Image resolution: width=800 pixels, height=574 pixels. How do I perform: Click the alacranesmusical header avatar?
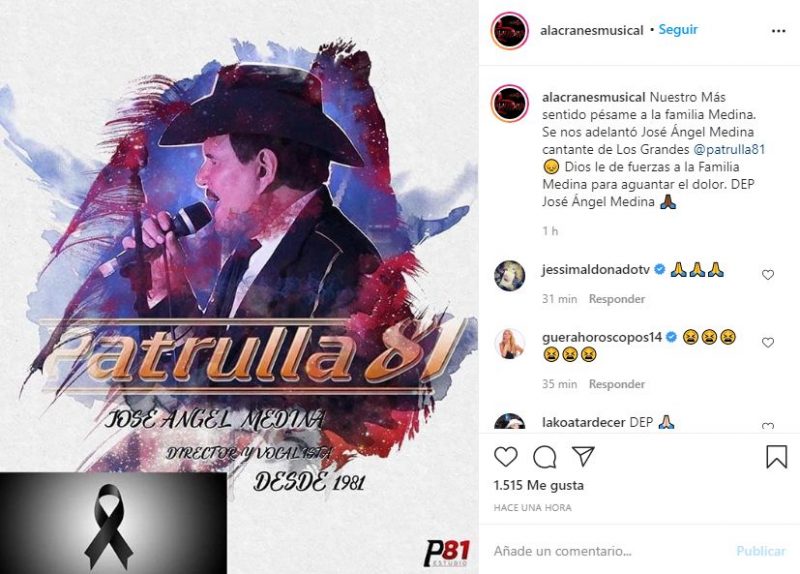[x=510, y=31]
